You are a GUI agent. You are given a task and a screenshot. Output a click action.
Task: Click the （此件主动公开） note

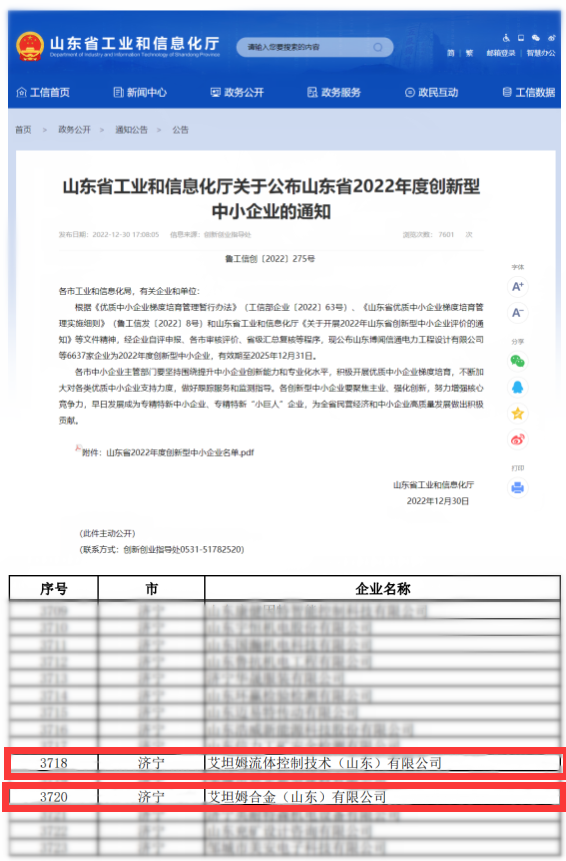pyautogui.click(x=108, y=533)
